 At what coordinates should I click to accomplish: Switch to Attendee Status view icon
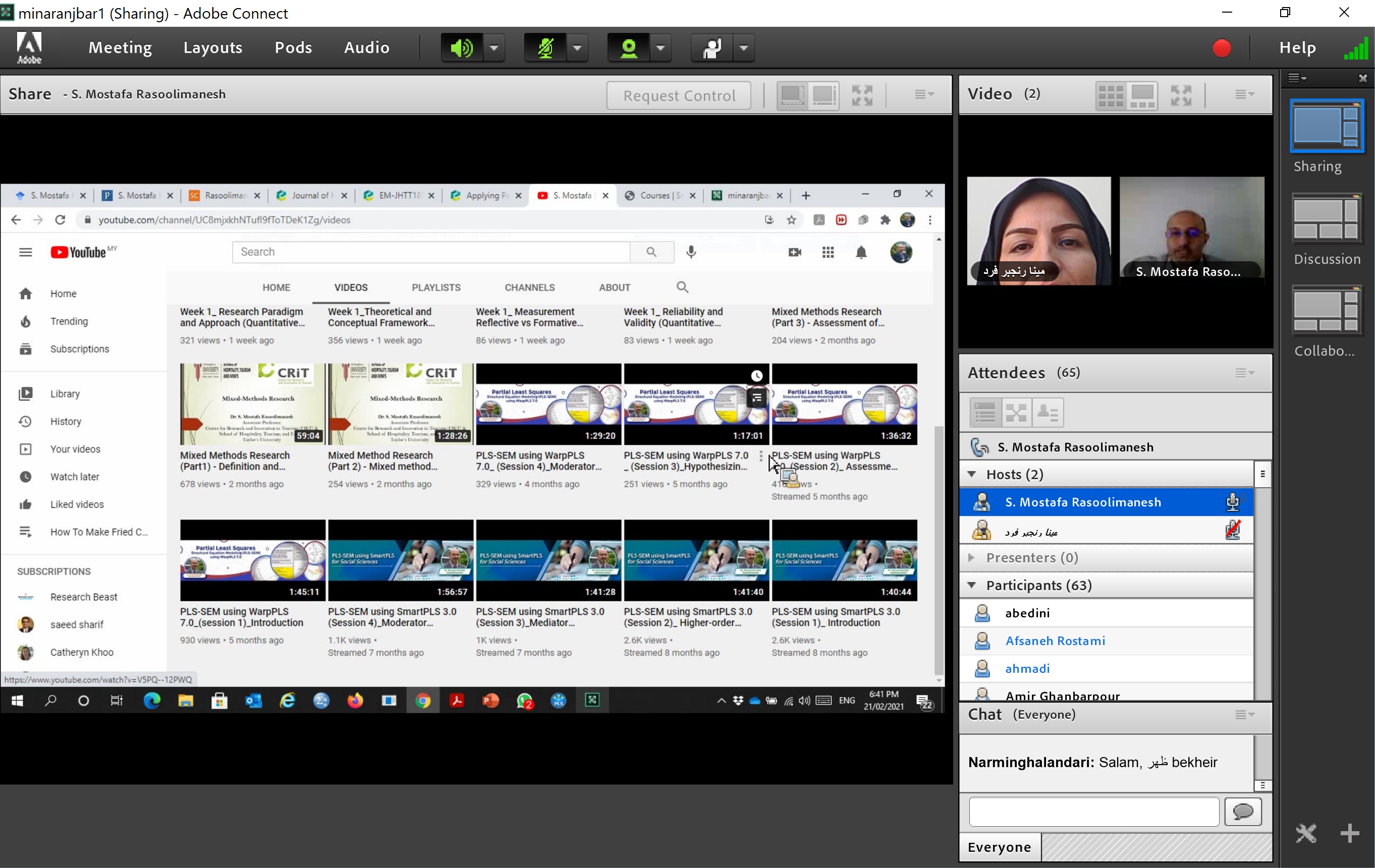(x=1048, y=412)
